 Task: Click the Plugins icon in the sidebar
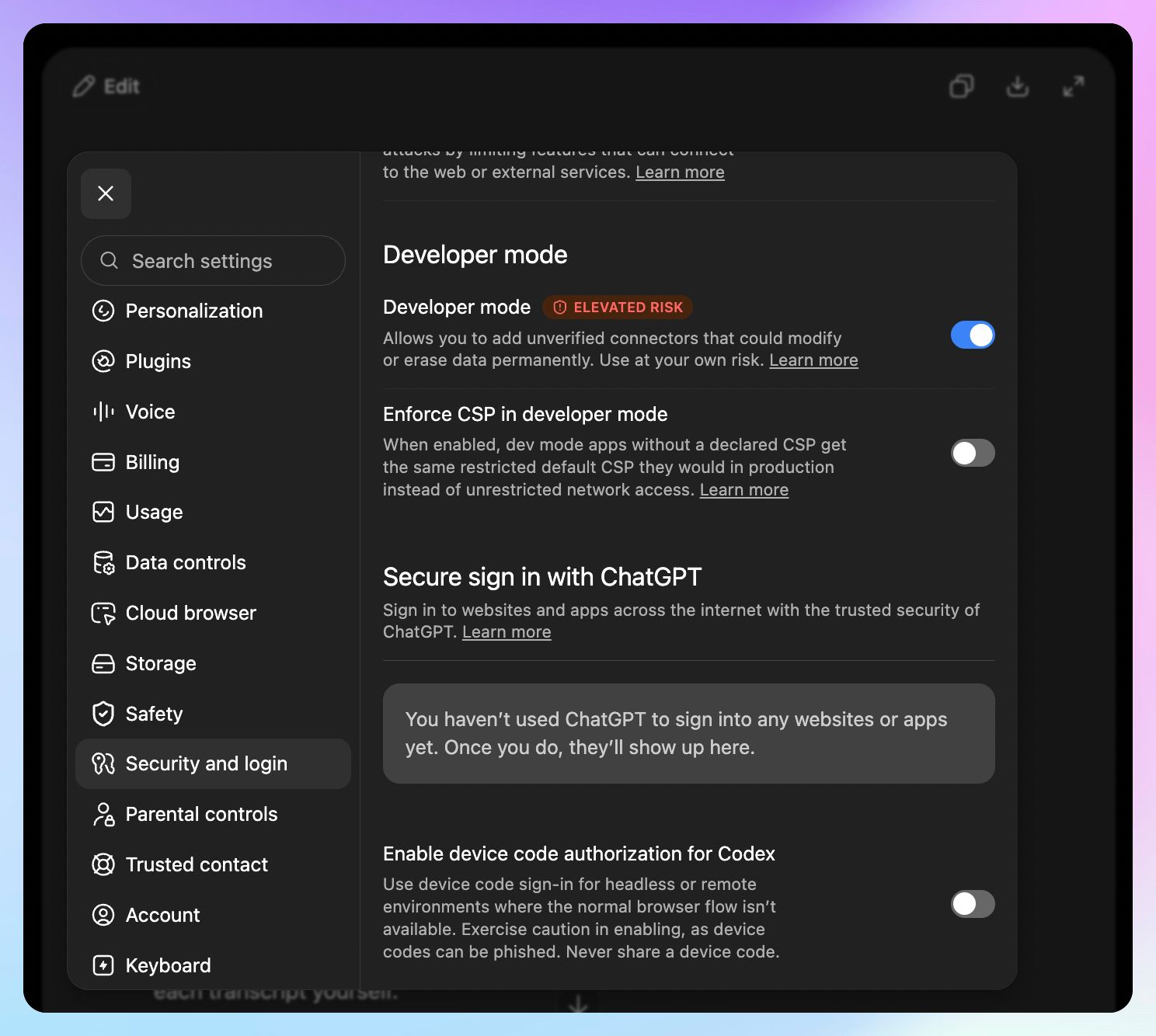pyautogui.click(x=103, y=361)
